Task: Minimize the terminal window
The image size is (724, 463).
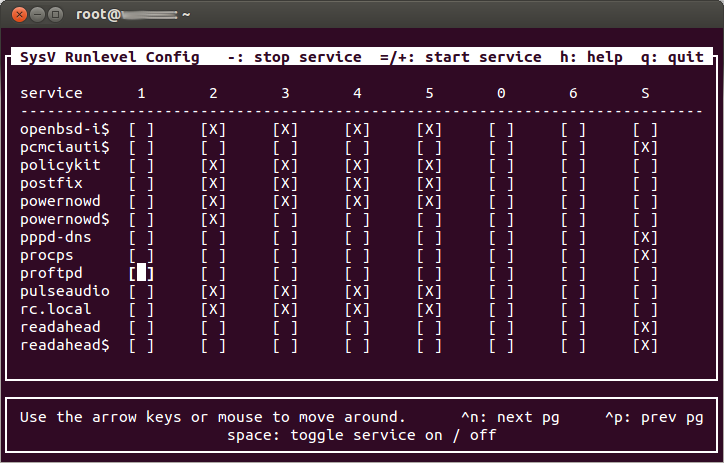Action: 37,14
